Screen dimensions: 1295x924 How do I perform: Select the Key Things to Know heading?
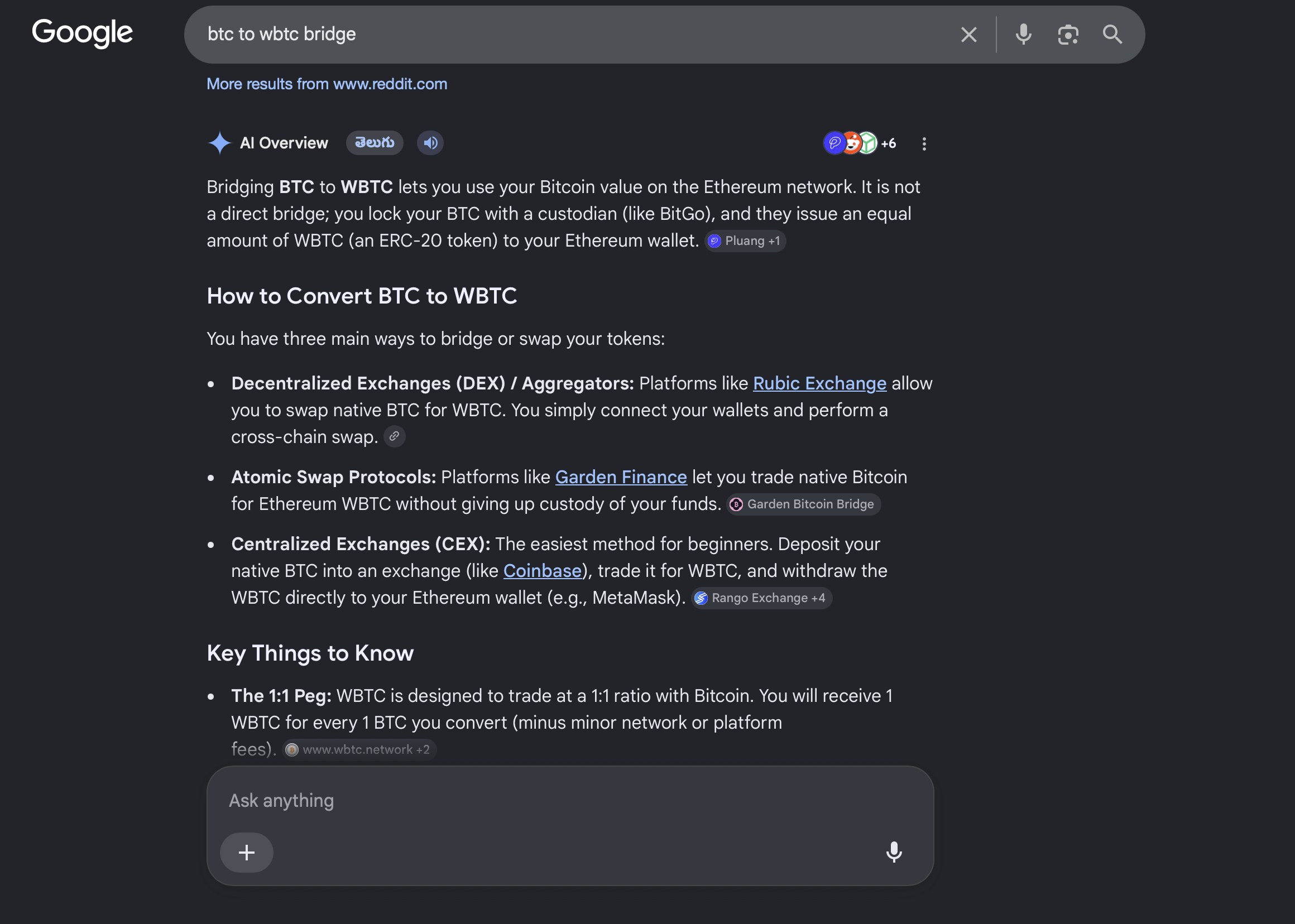click(x=310, y=653)
